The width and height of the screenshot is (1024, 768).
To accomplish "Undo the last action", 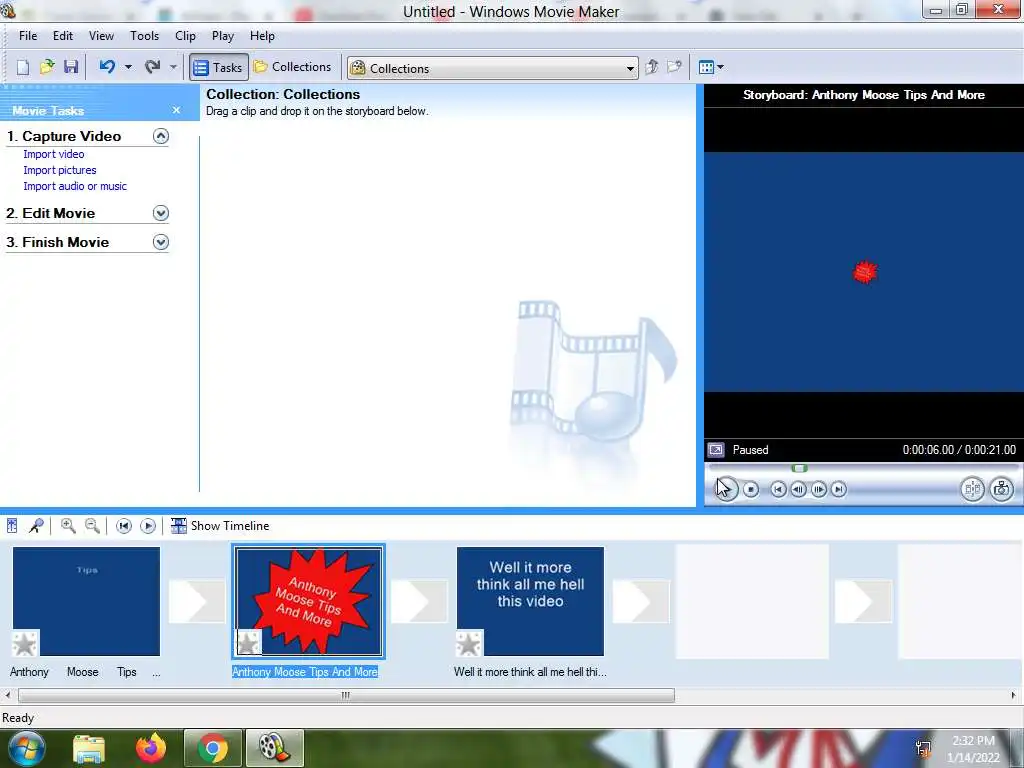I will 108,67.
